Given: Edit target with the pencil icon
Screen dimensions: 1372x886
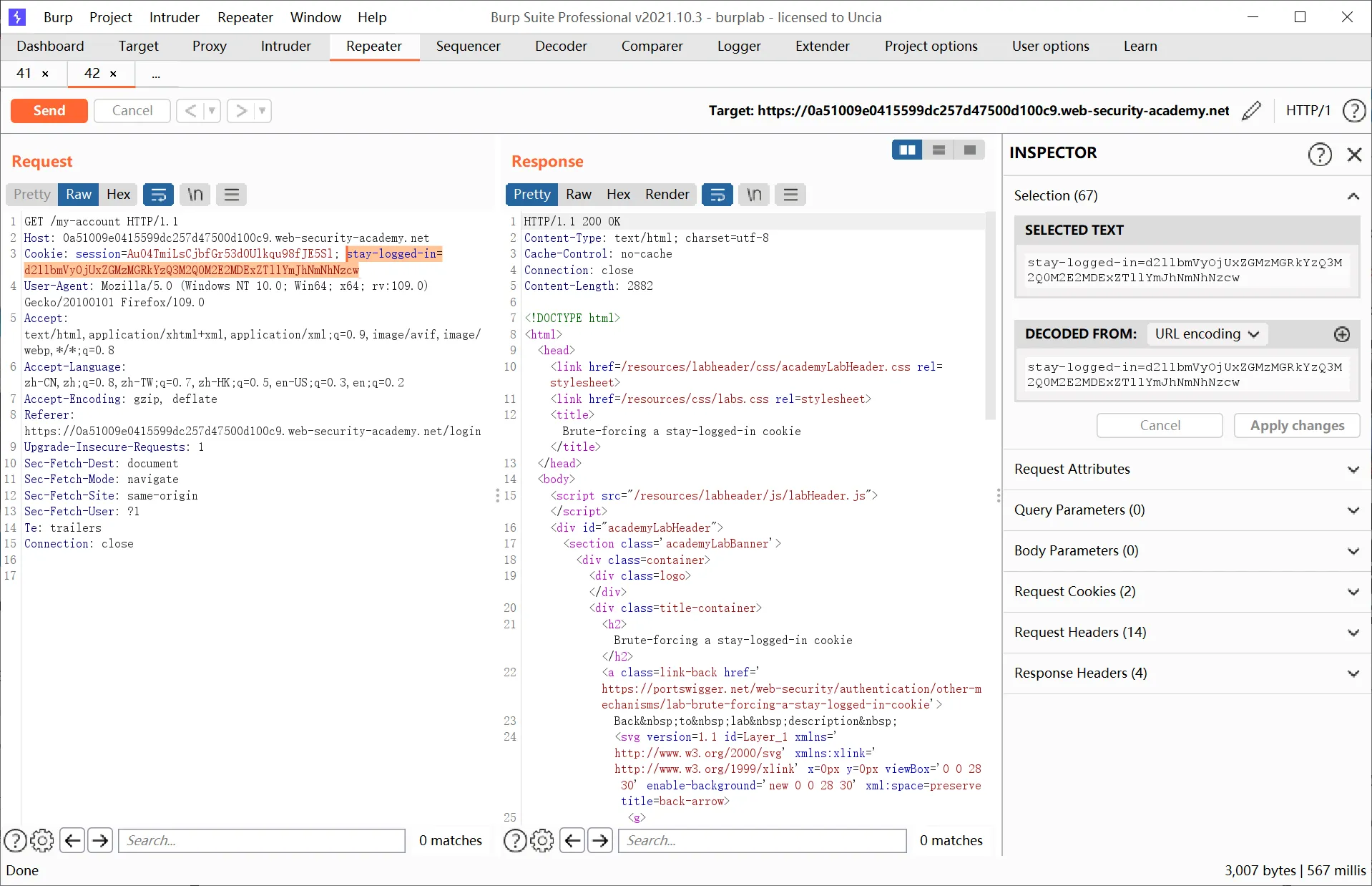Looking at the screenshot, I should pos(1252,111).
